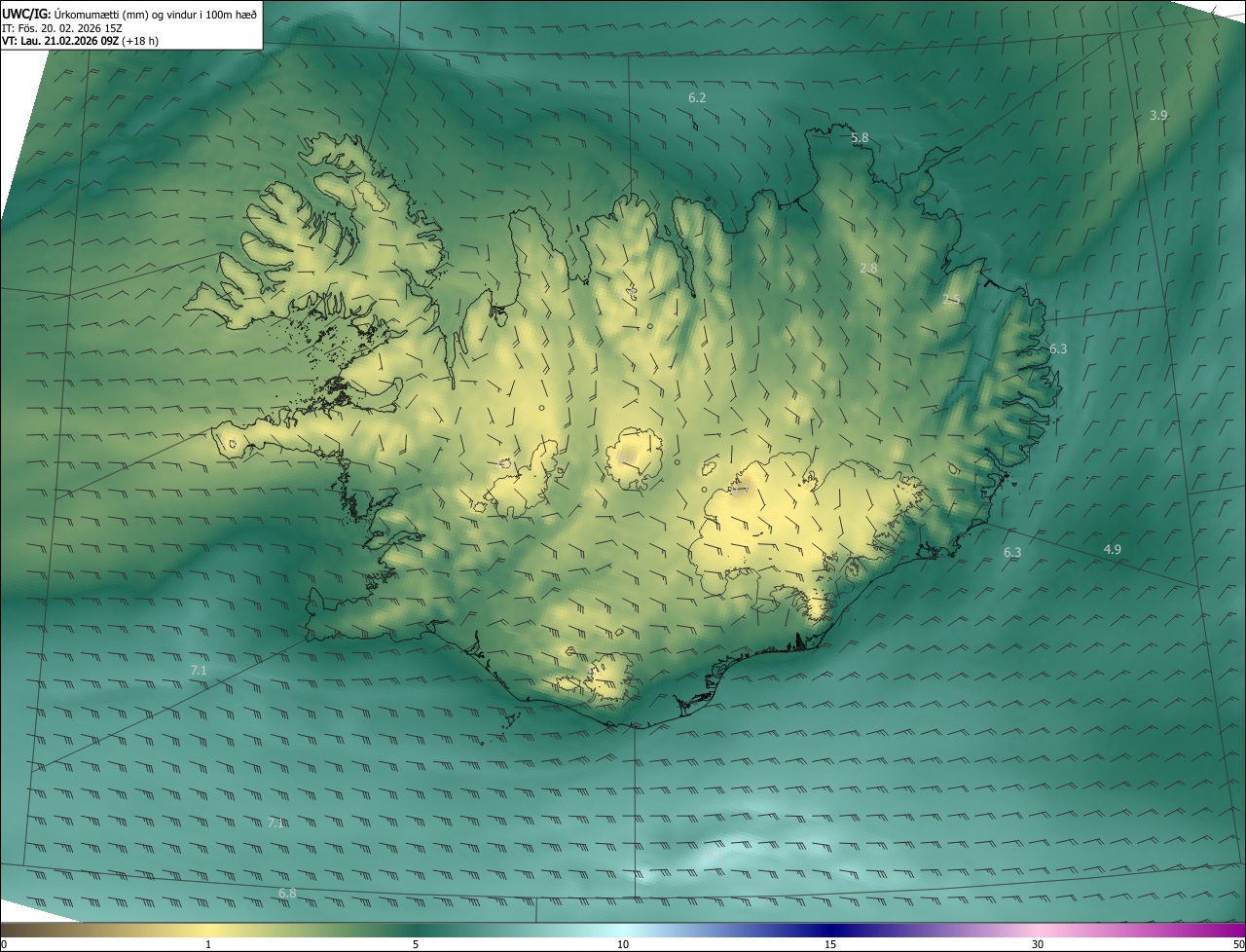
Task: Select the colour scale tick labelled 30
Action: [x=1038, y=944]
